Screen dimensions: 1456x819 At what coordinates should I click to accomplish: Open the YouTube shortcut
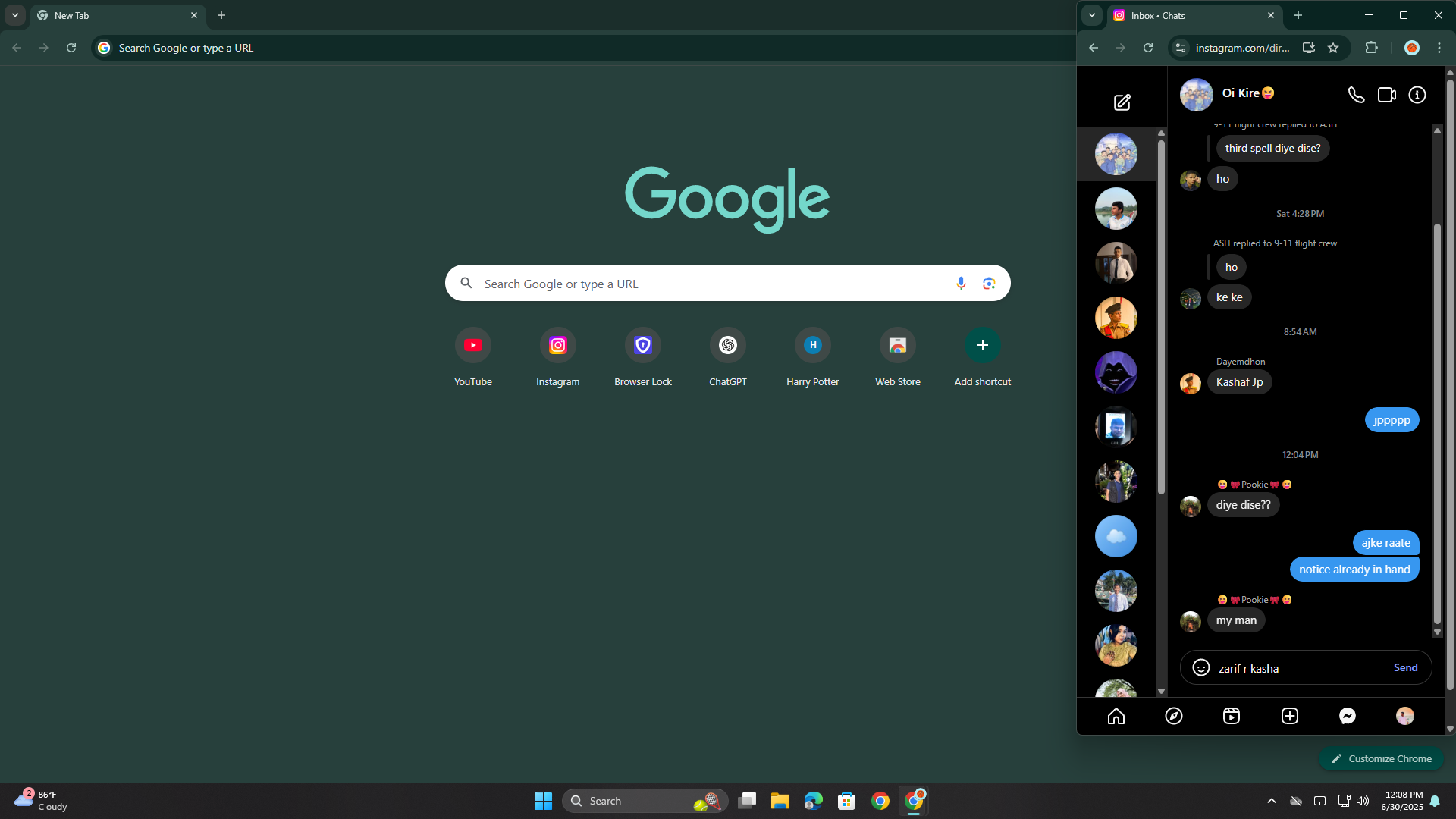[473, 357]
